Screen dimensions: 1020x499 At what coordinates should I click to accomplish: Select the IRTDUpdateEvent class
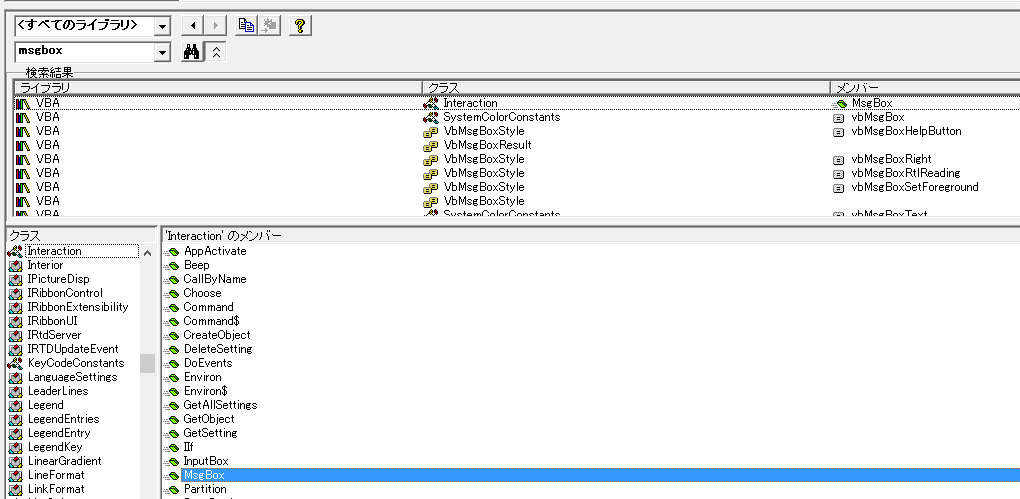[73, 349]
